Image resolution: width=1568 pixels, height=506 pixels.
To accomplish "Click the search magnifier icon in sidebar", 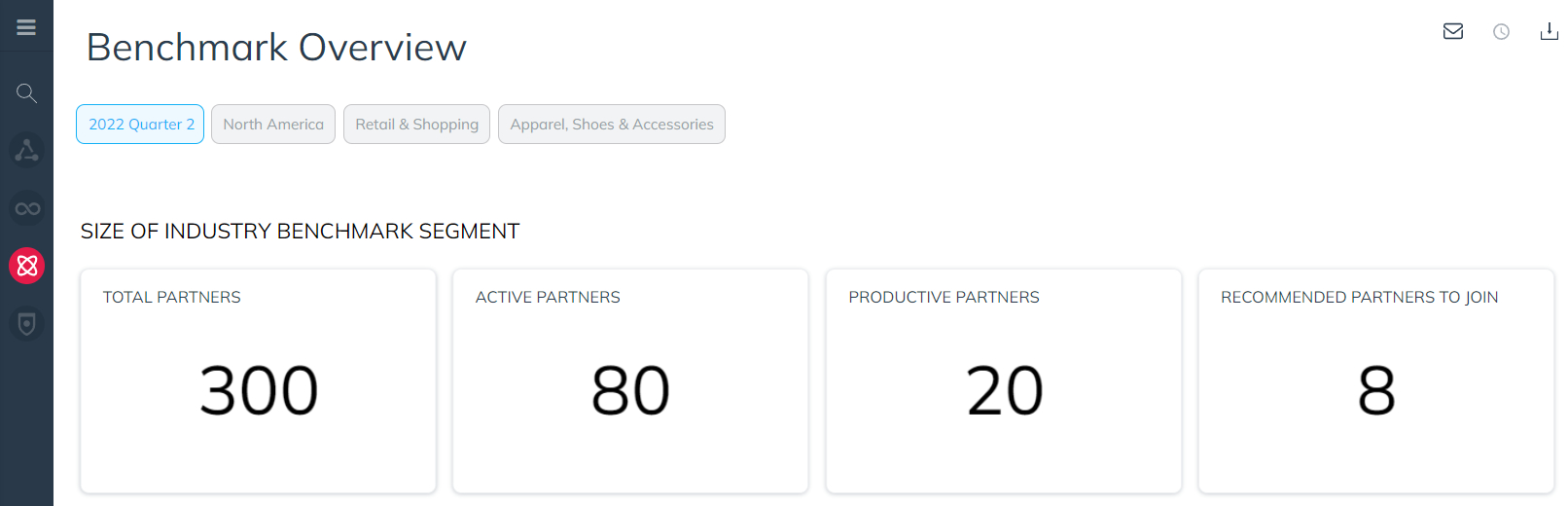I will click(26, 93).
